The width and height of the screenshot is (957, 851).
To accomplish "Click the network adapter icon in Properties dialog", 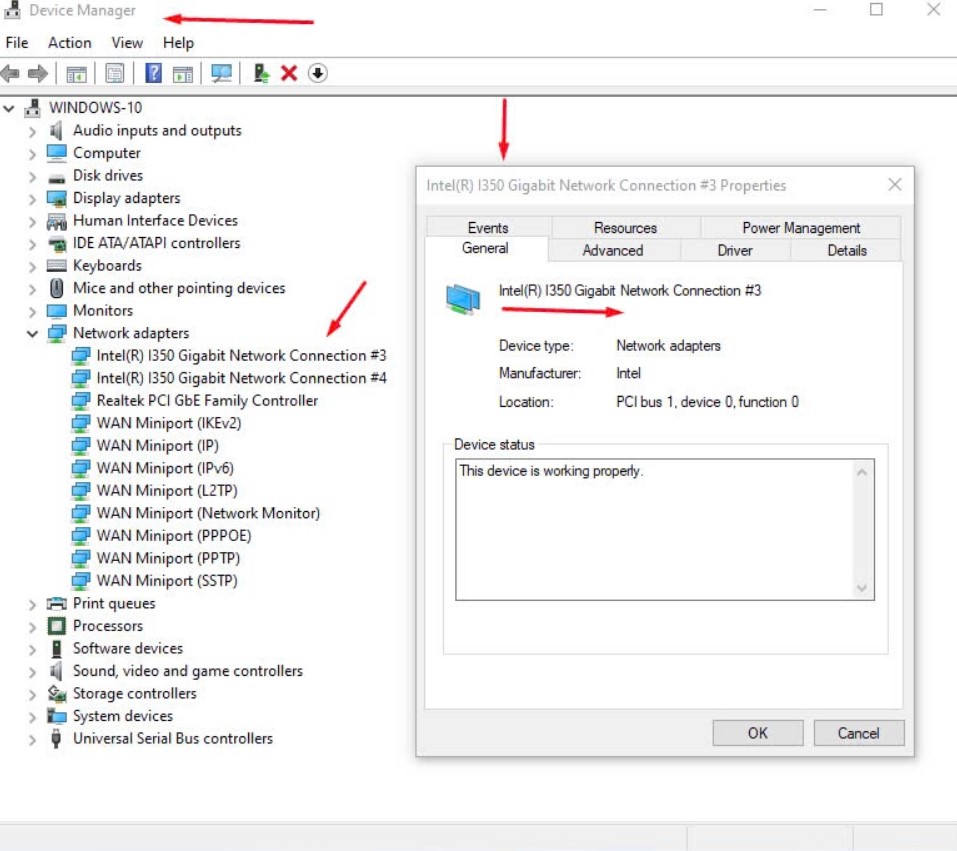I will tap(463, 299).
